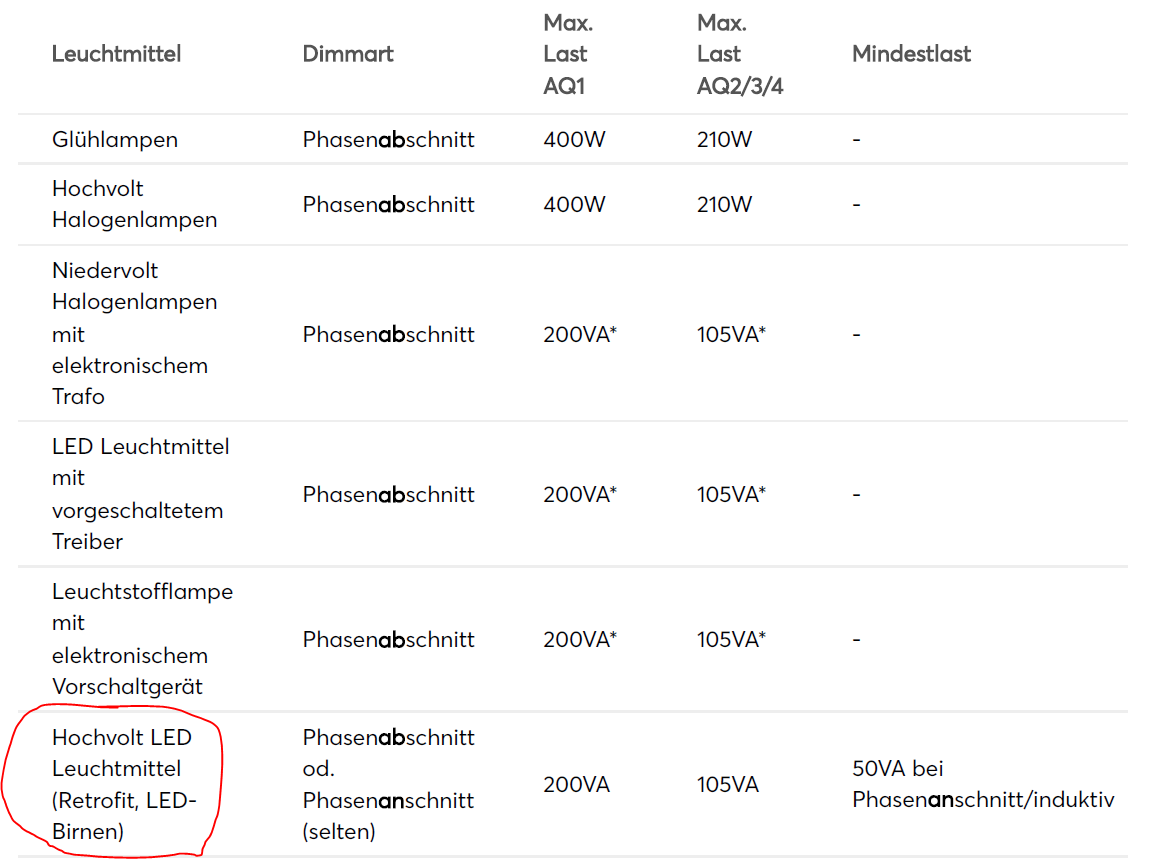Viewport: 1159px width, 859px height.
Task: Select the LED Leuchtmittel mit vorgeschaltetem Treiber cell
Action: click(x=140, y=494)
